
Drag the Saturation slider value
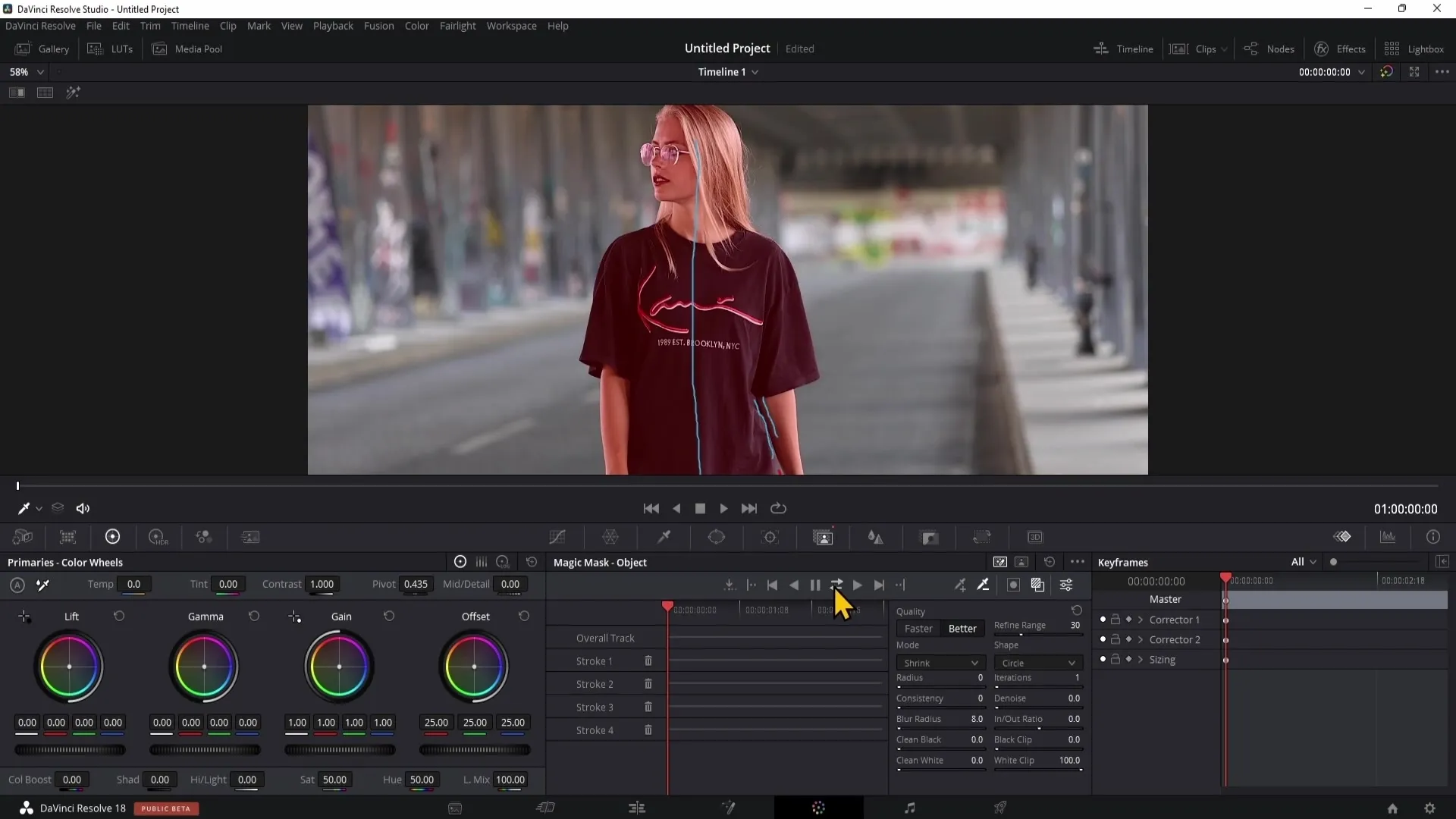point(334,779)
